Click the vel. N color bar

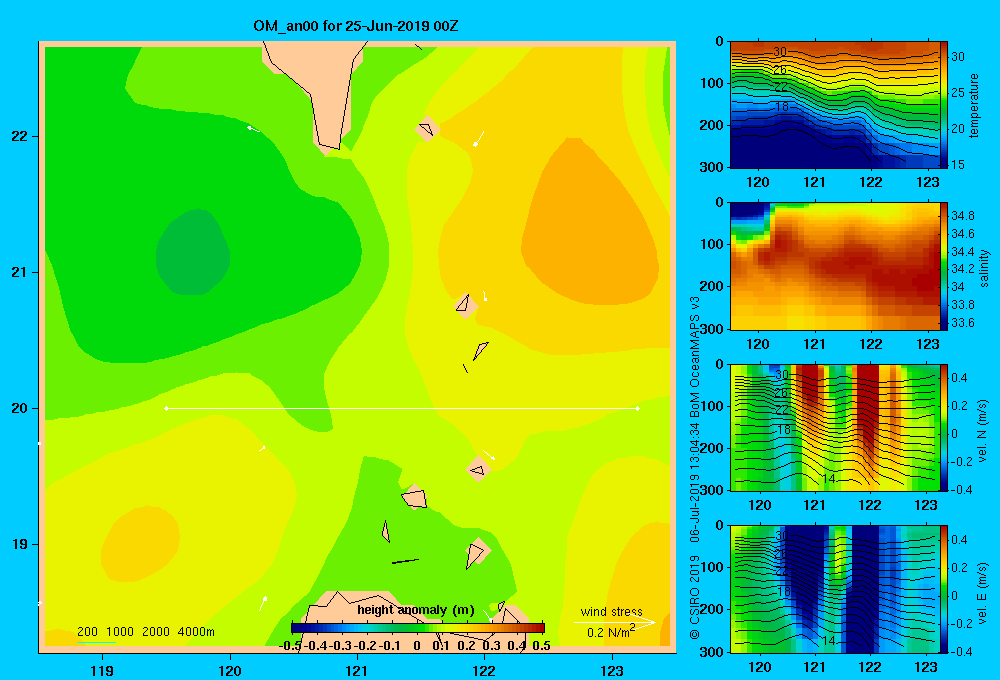pos(943,427)
